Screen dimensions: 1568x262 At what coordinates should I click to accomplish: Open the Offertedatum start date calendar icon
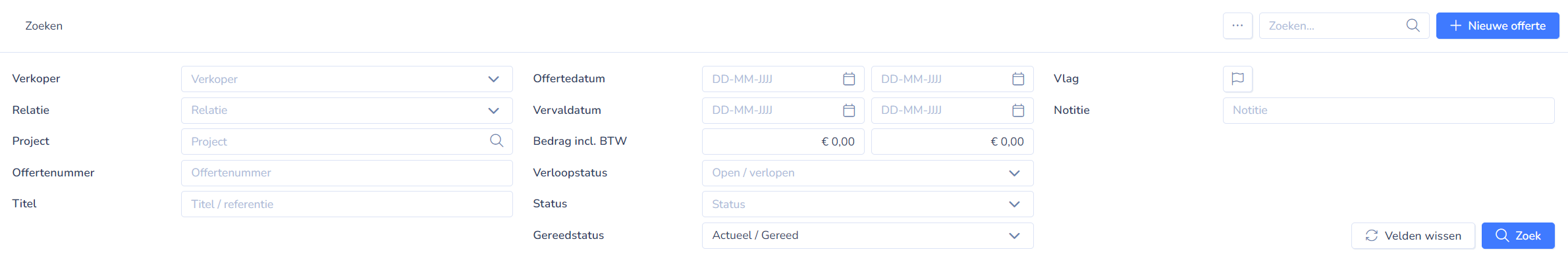coord(849,79)
